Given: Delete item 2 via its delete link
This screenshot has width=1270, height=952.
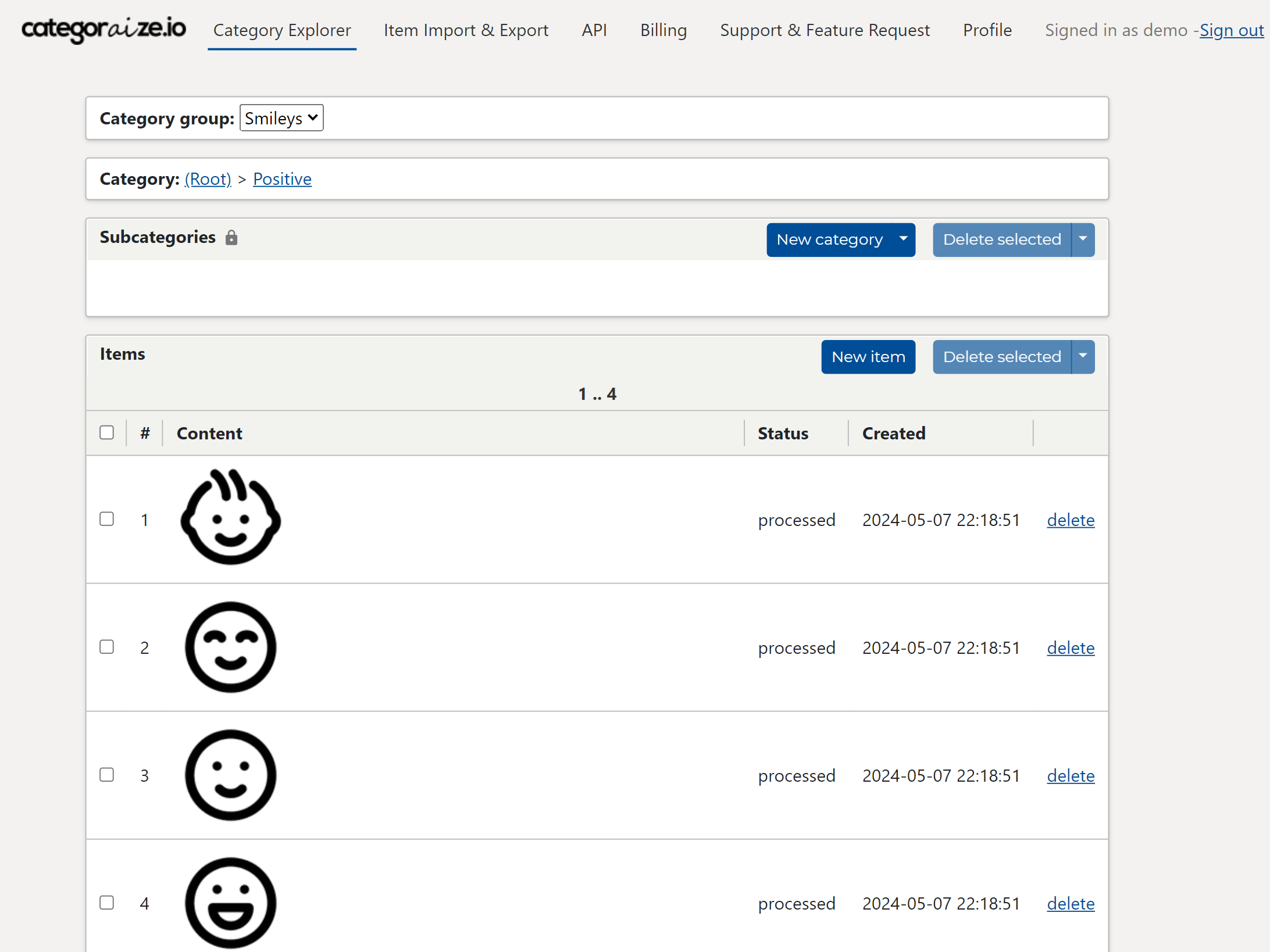Looking at the screenshot, I should pos(1070,647).
